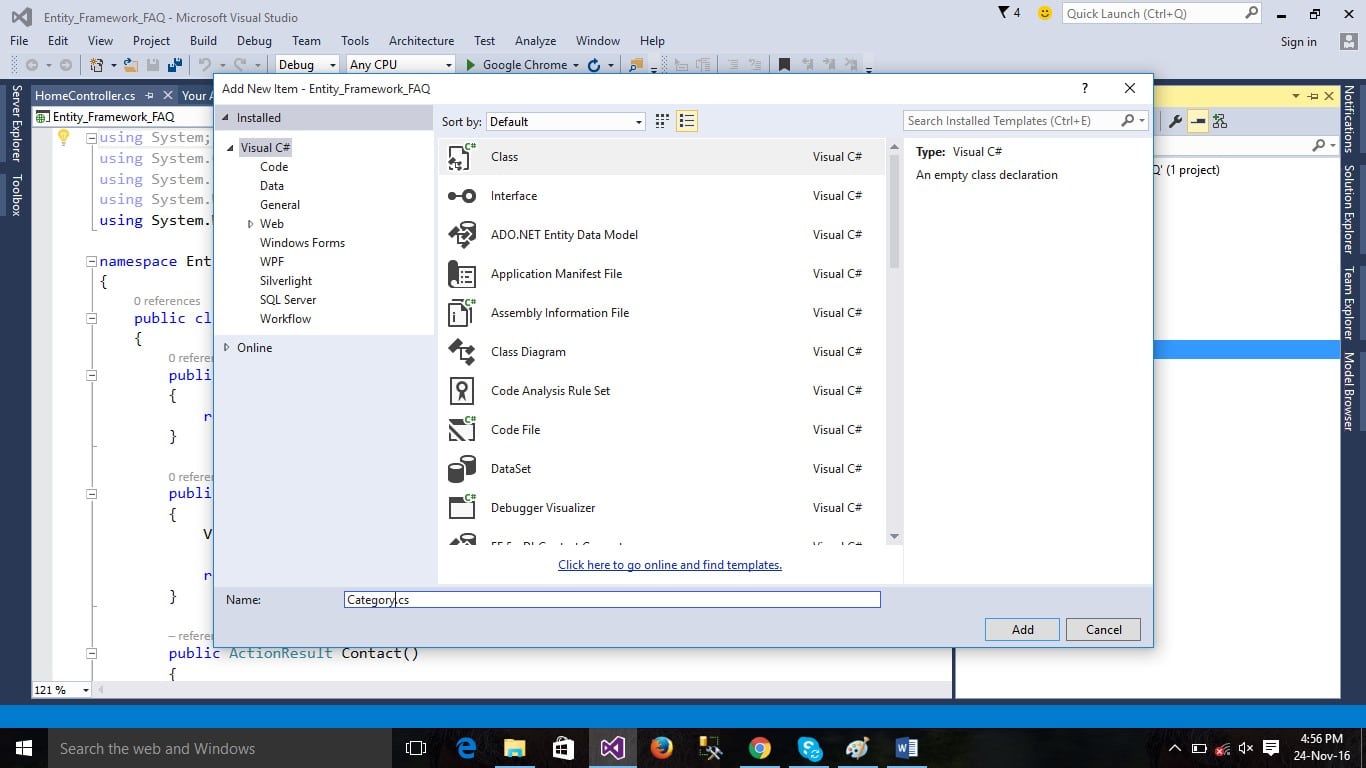1366x768 pixels.
Task: Open the Team Explorer side tab
Action: 1348,304
